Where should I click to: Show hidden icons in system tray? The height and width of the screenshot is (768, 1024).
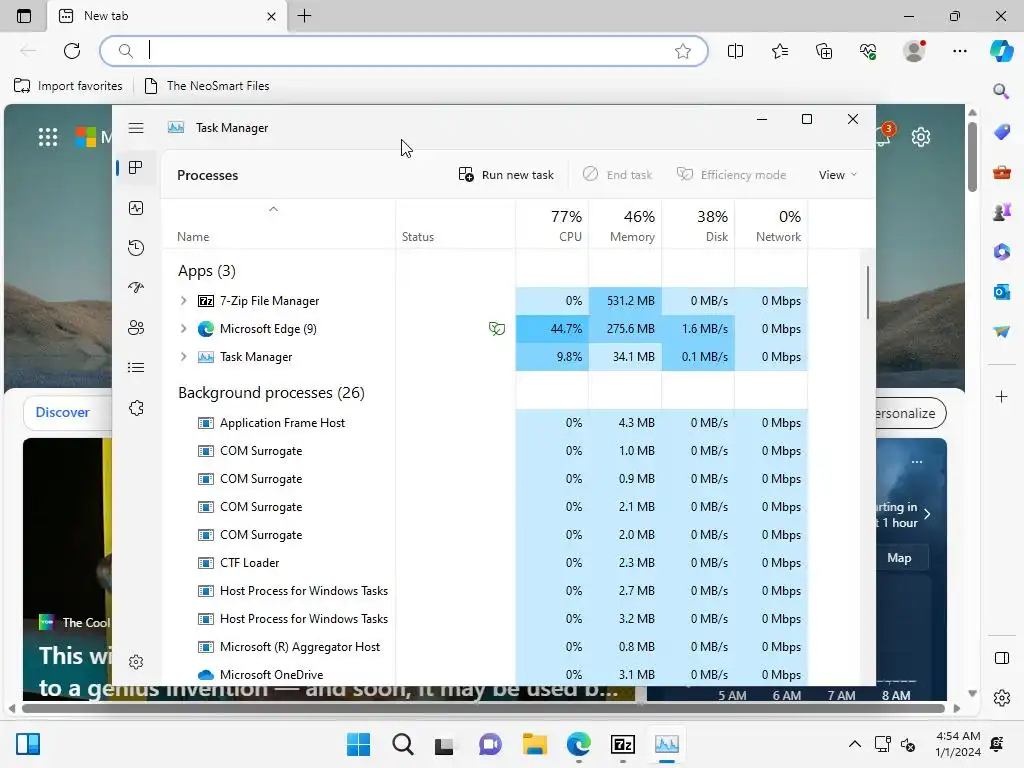pyautogui.click(x=854, y=744)
